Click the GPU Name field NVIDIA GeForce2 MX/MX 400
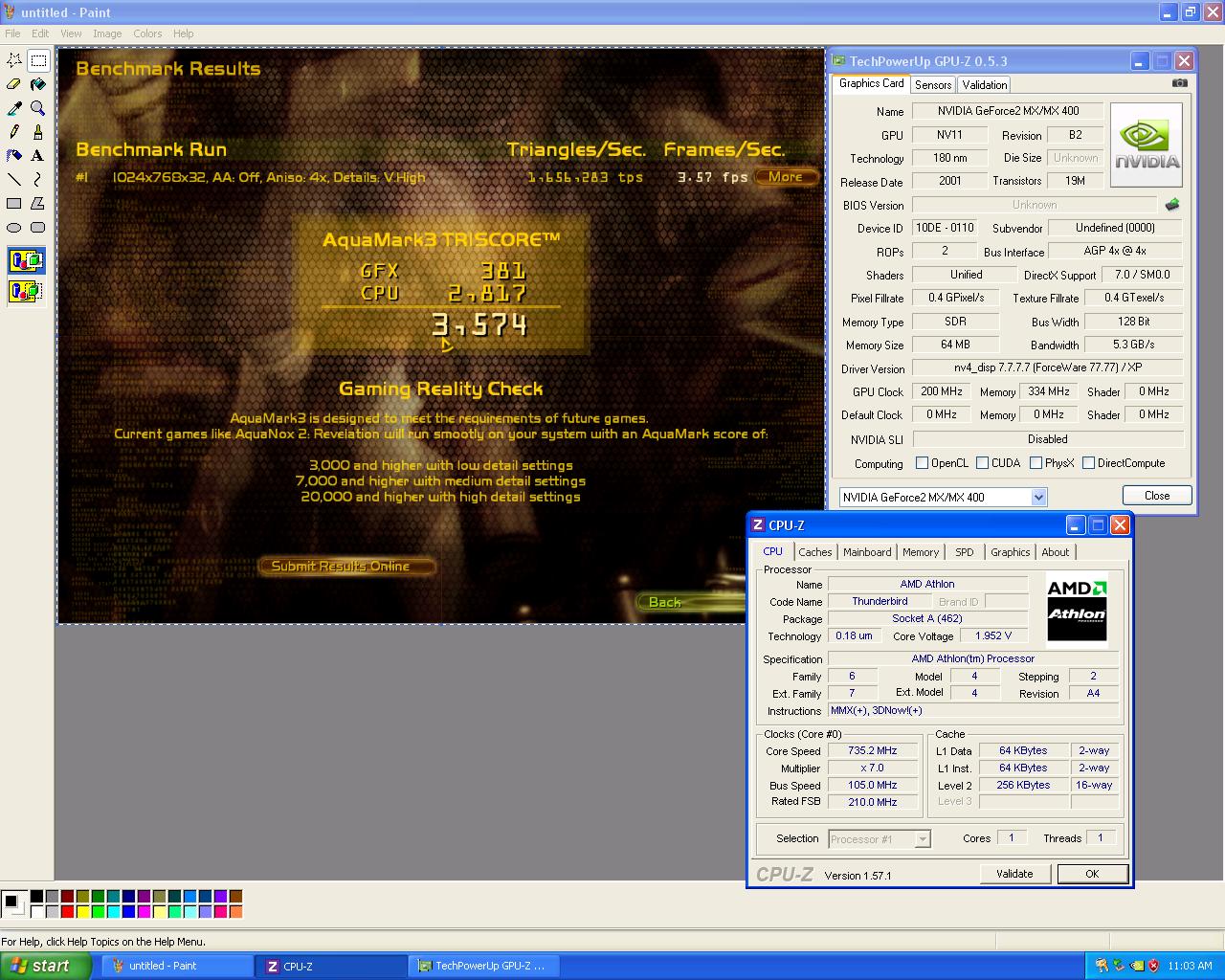 coord(1008,111)
